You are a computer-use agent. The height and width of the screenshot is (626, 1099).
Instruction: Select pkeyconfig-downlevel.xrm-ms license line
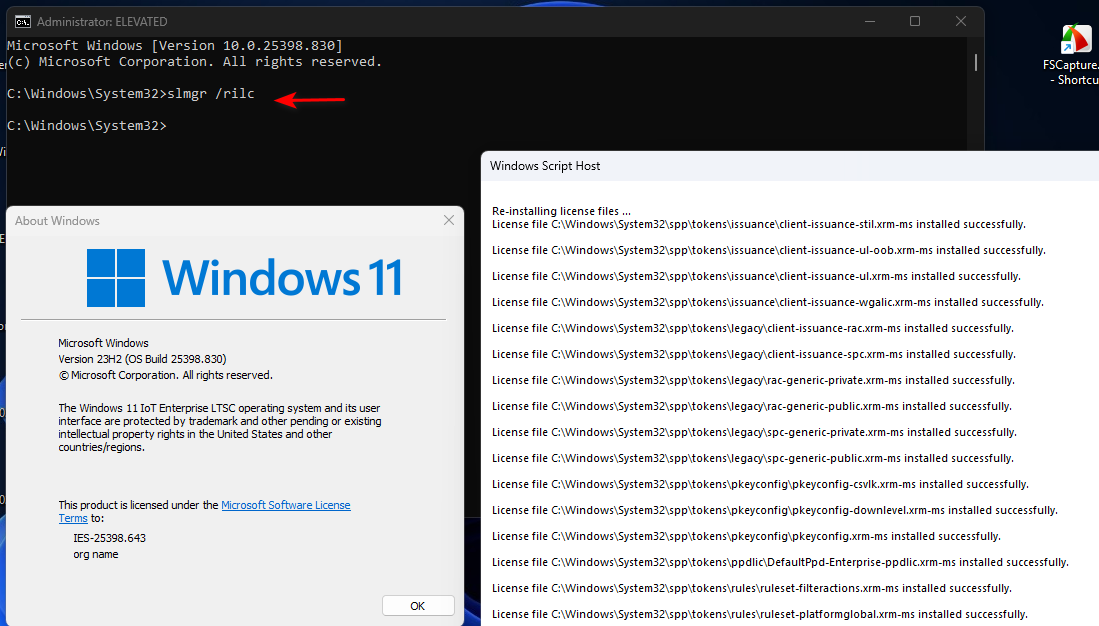click(x=774, y=510)
